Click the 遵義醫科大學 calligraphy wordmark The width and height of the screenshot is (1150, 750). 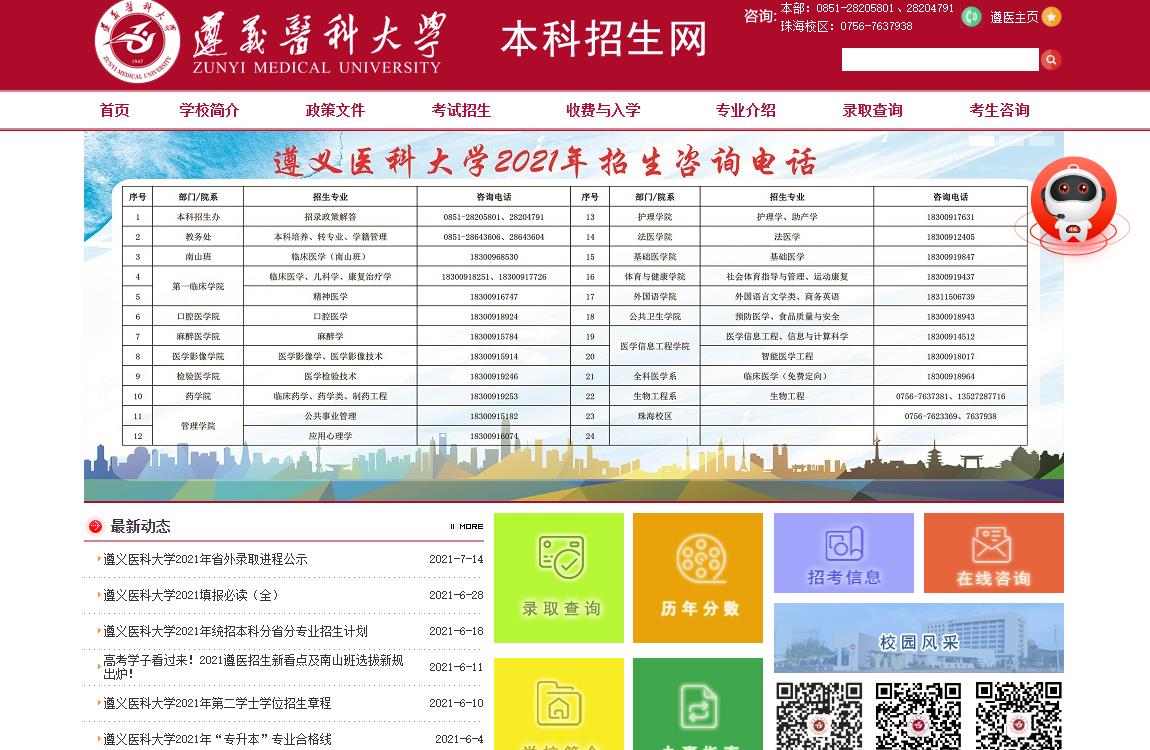tap(319, 34)
